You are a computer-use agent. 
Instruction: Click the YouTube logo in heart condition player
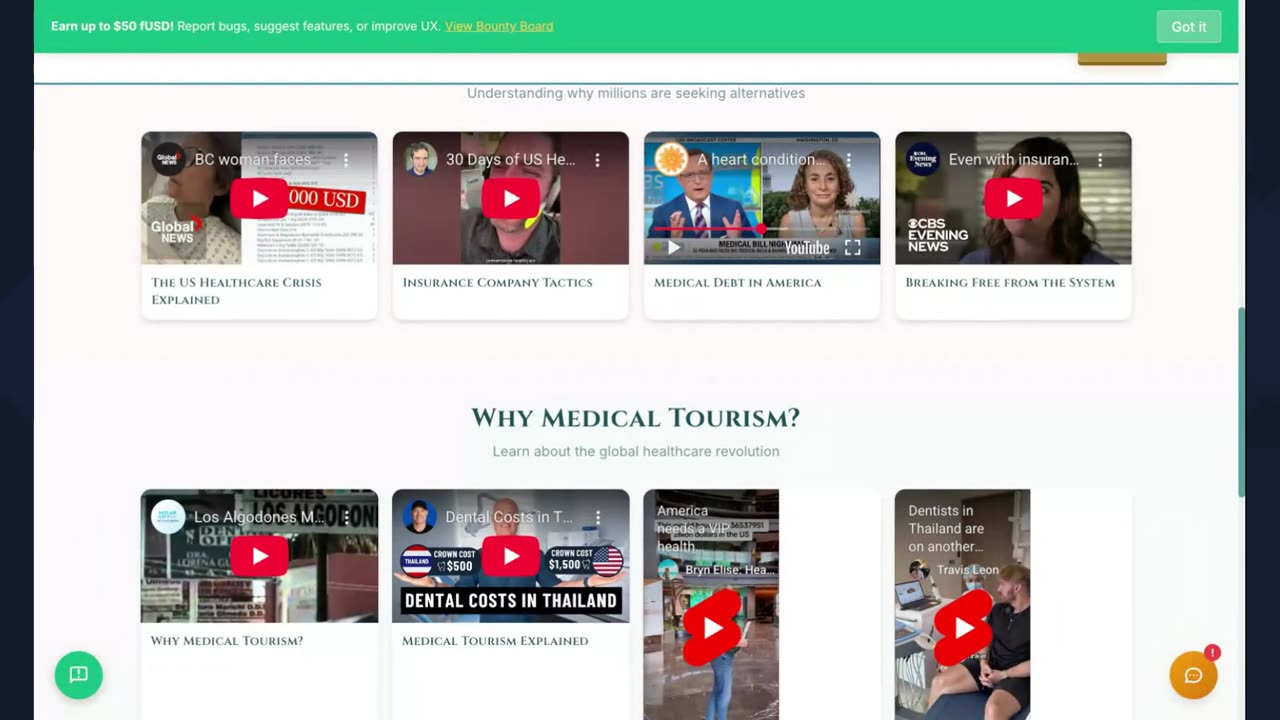pyautogui.click(x=807, y=248)
